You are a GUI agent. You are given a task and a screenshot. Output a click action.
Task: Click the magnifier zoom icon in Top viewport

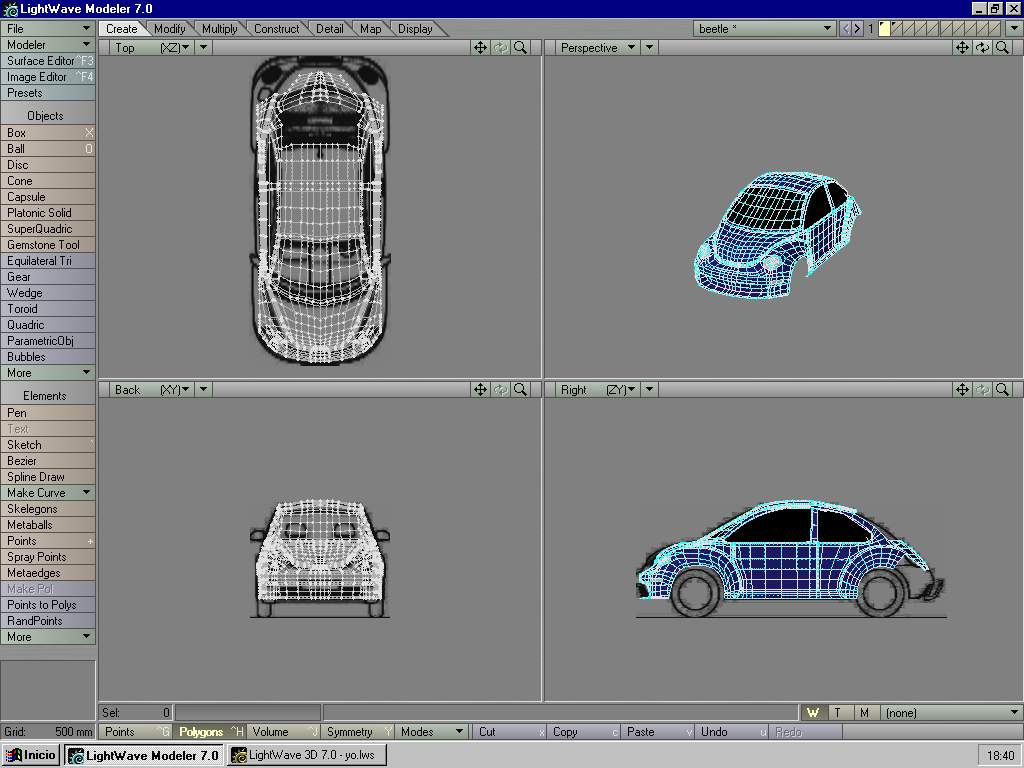point(520,48)
